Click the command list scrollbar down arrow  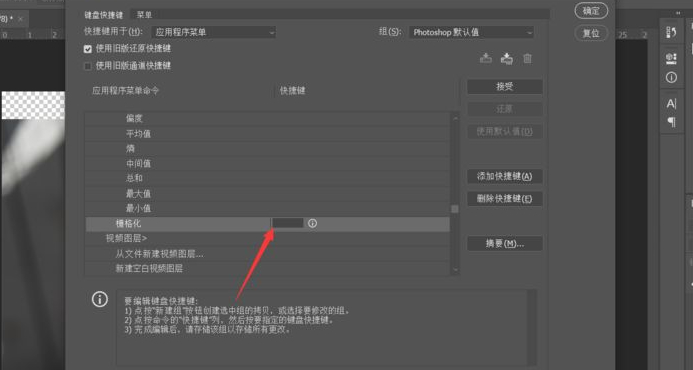tap(455, 270)
